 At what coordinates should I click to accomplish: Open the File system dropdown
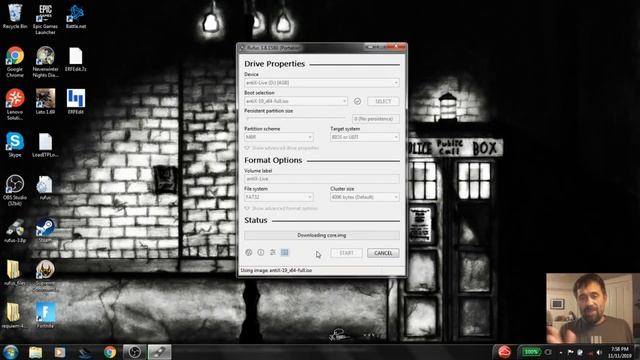pyautogui.click(x=279, y=197)
